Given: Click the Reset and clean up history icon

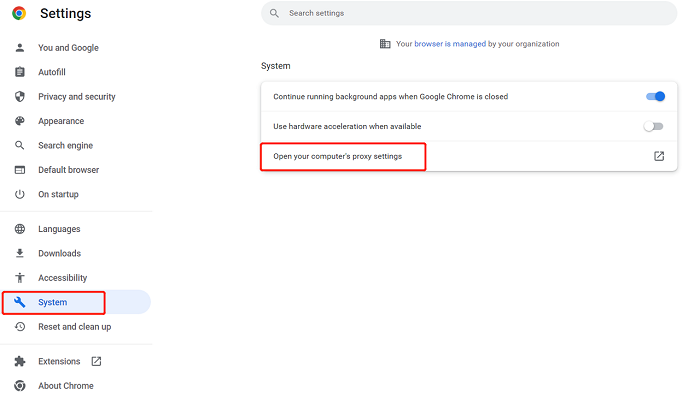Looking at the screenshot, I should point(20,327).
